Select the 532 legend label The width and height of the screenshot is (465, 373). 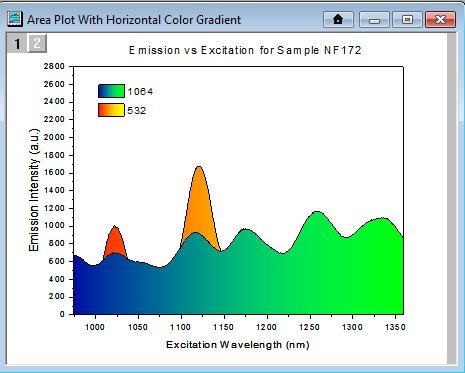(137, 110)
